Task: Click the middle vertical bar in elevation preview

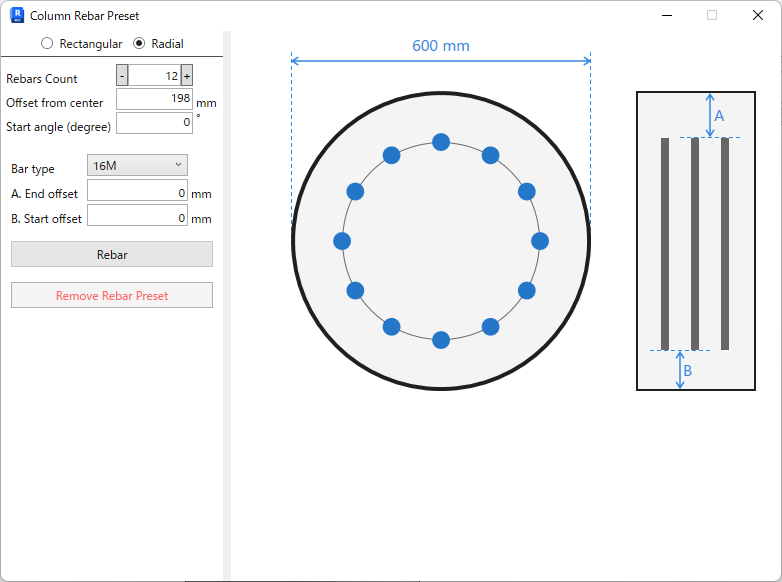Action: [695, 244]
